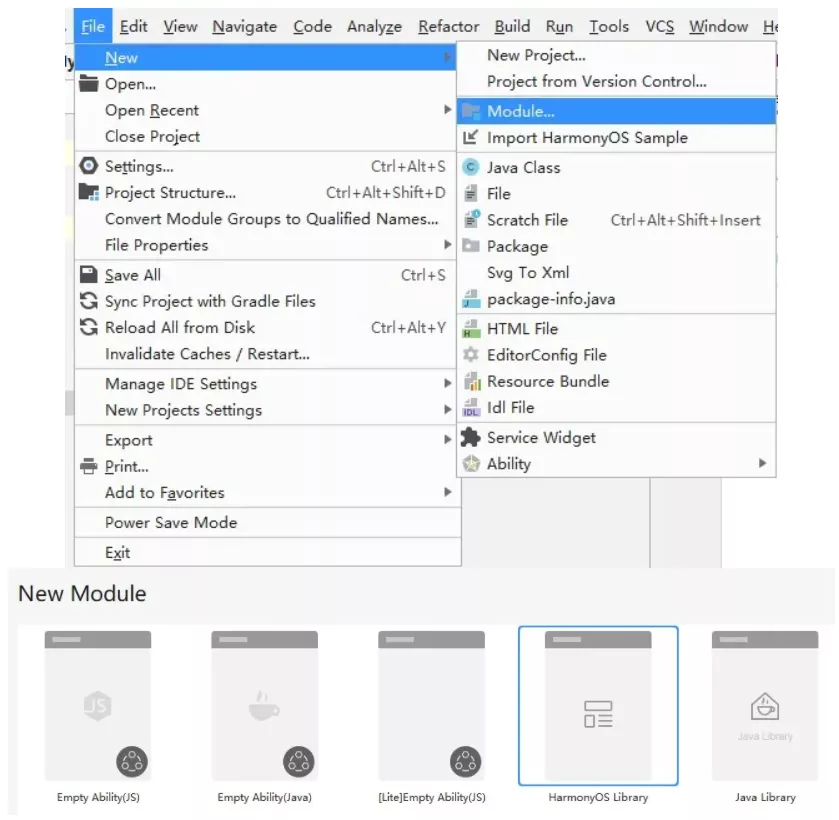This screenshot has width=839, height=820.
Task: Open the Analyze menu
Action: (x=375, y=26)
